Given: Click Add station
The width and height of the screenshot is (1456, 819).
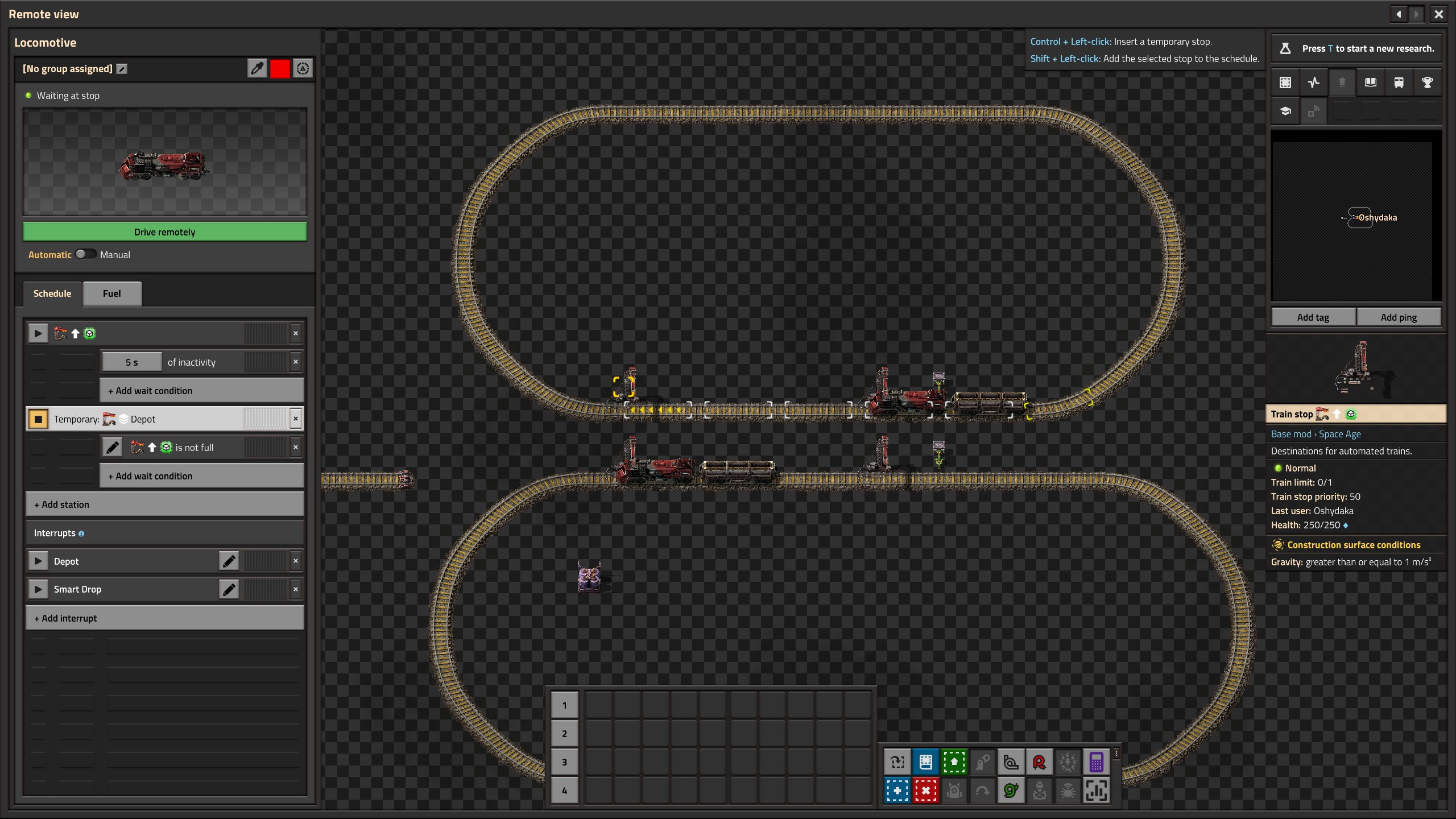Looking at the screenshot, I should pos(165,504).
